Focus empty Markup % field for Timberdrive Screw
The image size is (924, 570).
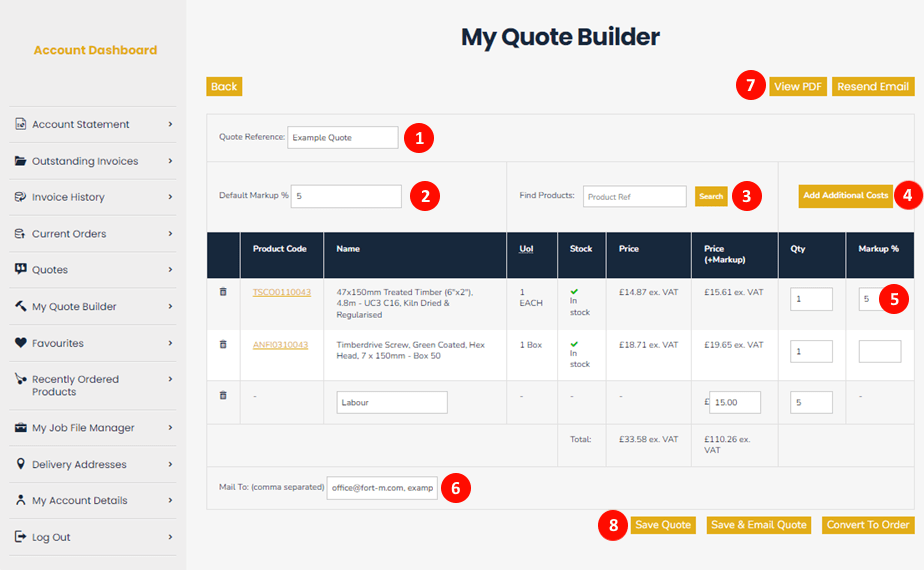pyautogui.click(x=880, y=351)
